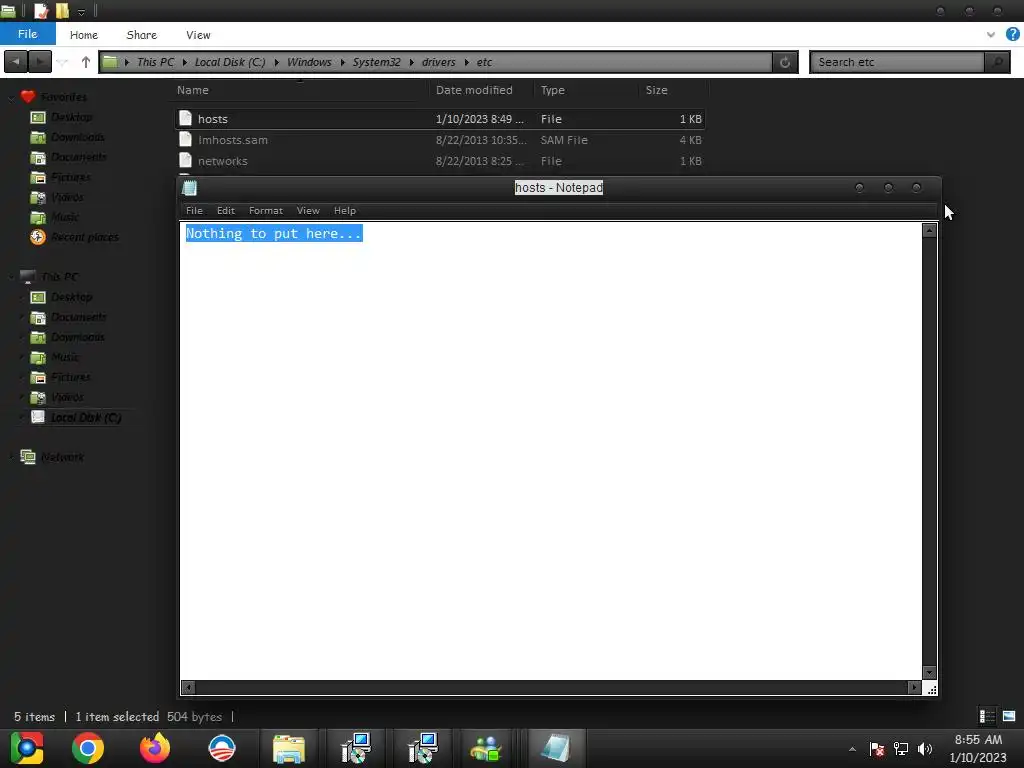The width and height of the screenshot is (1024, 768).
Task: Launch Firefox from the taskbar
Action: tap(155, 748)
